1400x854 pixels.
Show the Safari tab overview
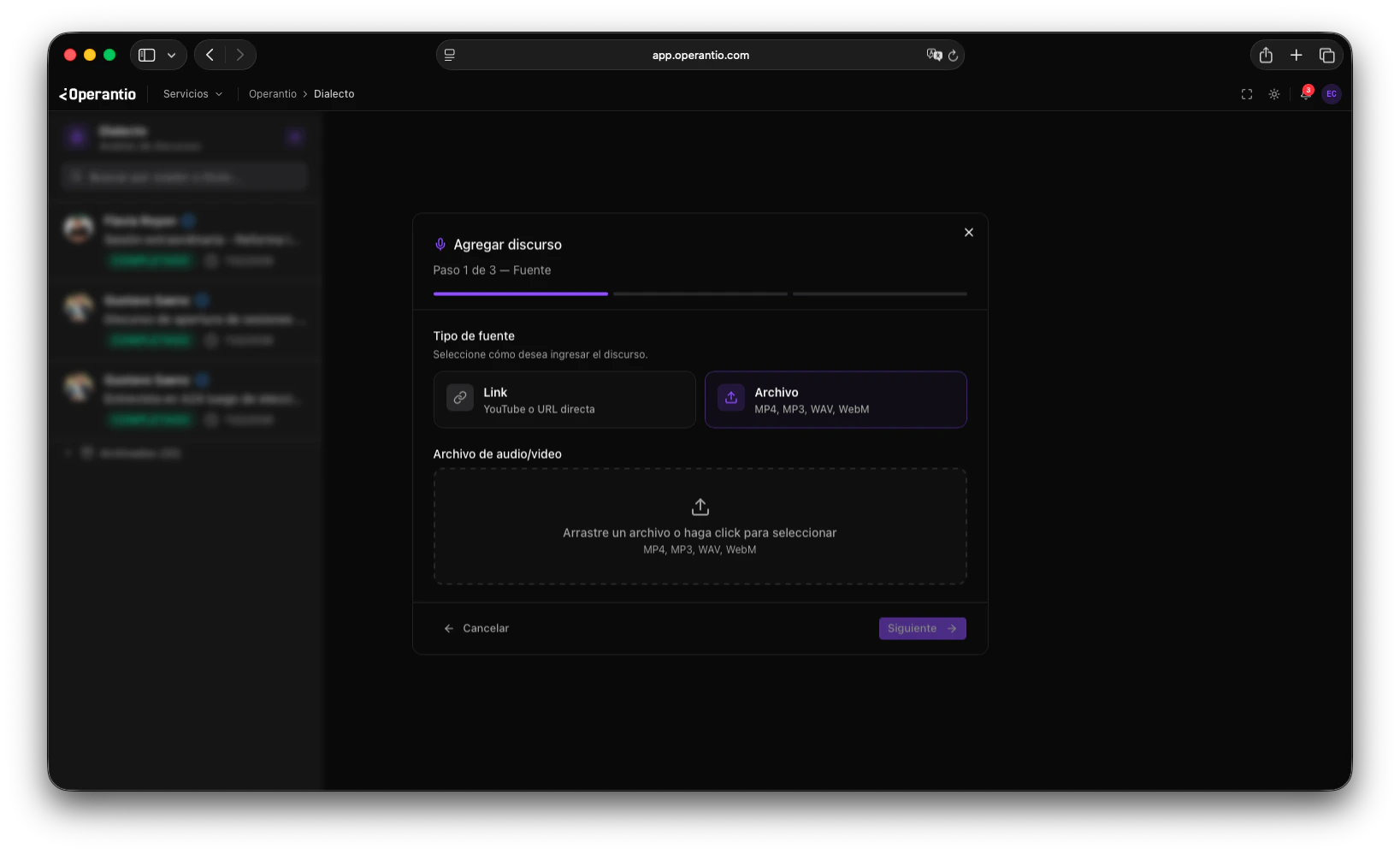point(1327,55)
